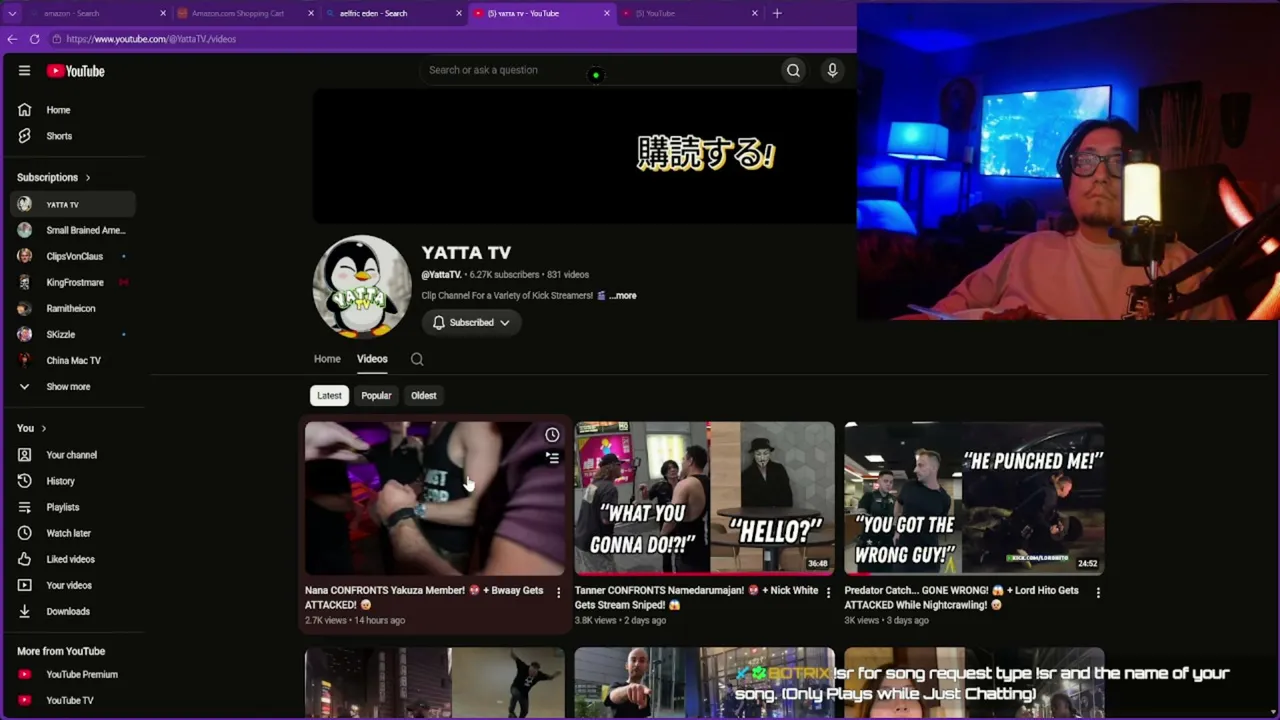
Task: View site information icon beside the URL
Action: coord(57,39)
